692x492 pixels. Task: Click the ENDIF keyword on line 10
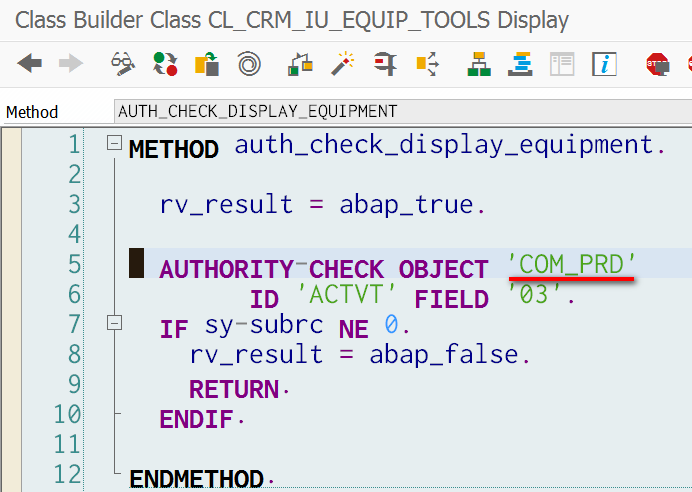click(196, 419)
